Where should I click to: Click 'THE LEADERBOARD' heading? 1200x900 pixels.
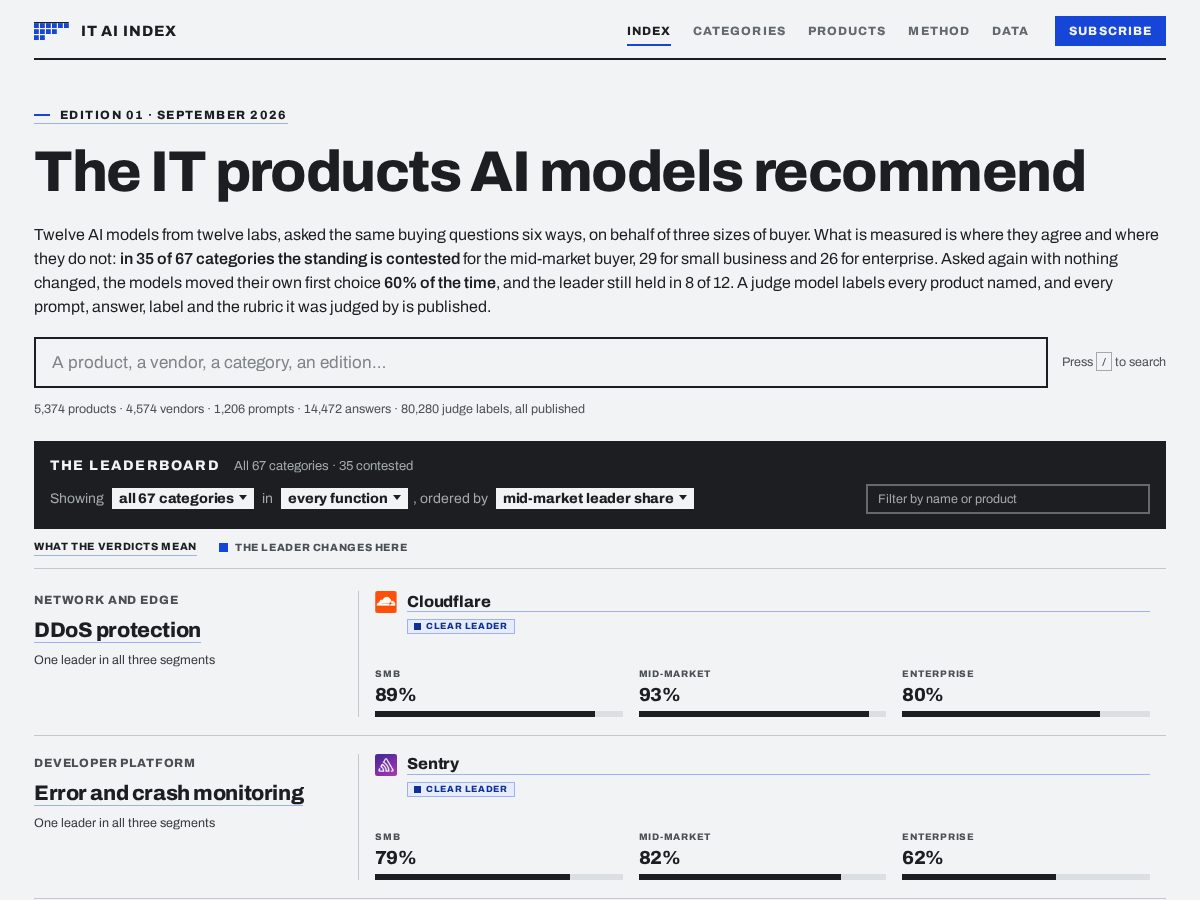click(134, 465)
